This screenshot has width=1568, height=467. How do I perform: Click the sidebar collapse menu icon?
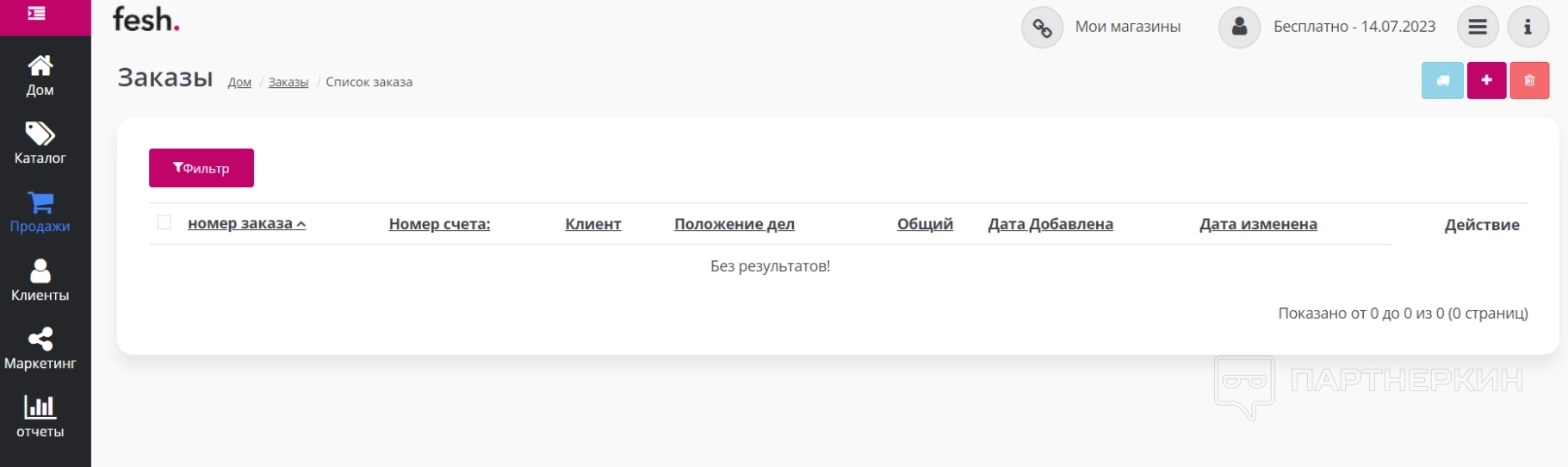(x=36, y=14)
